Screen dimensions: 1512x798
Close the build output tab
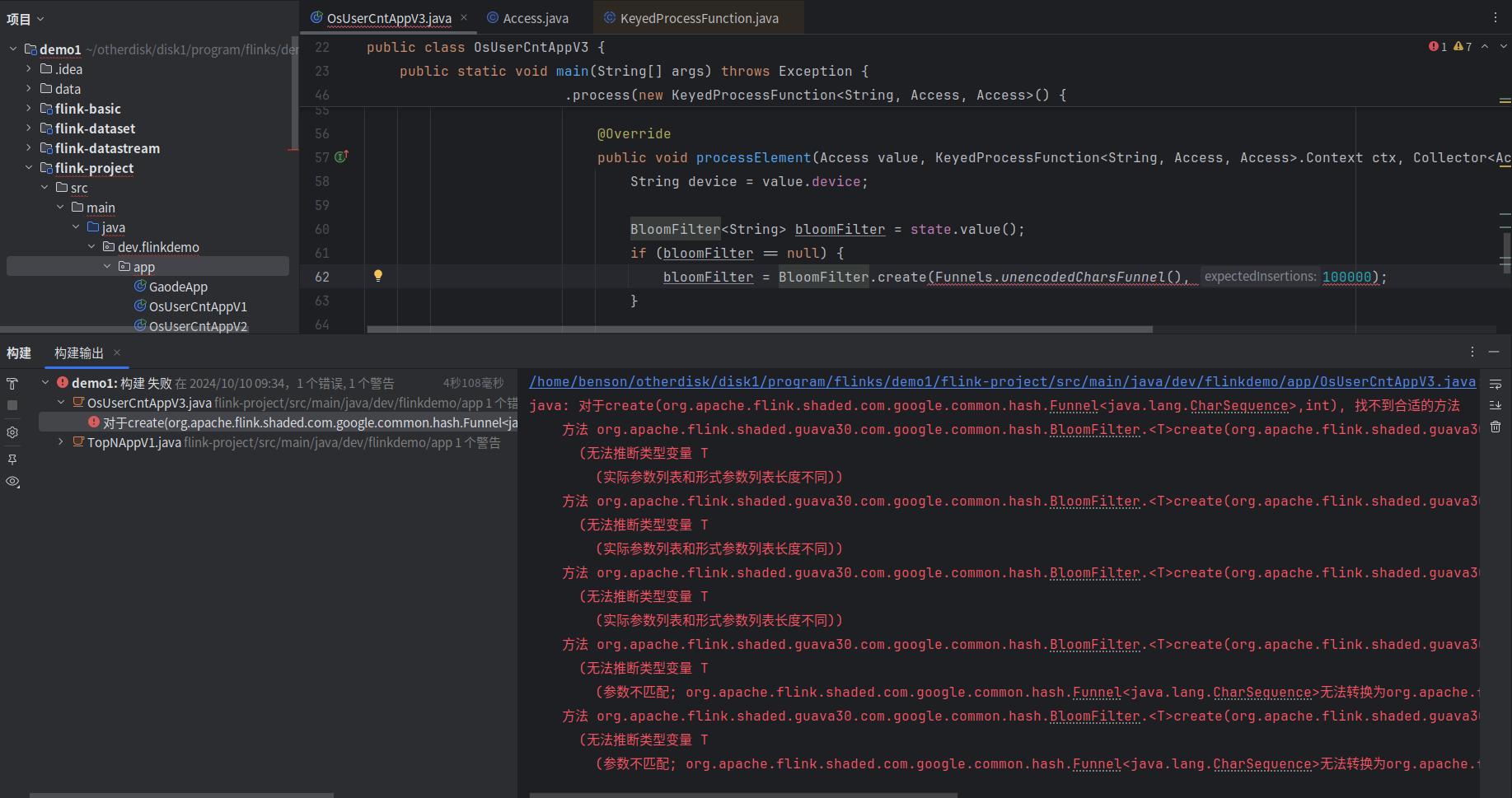click(x=117, y=352)
